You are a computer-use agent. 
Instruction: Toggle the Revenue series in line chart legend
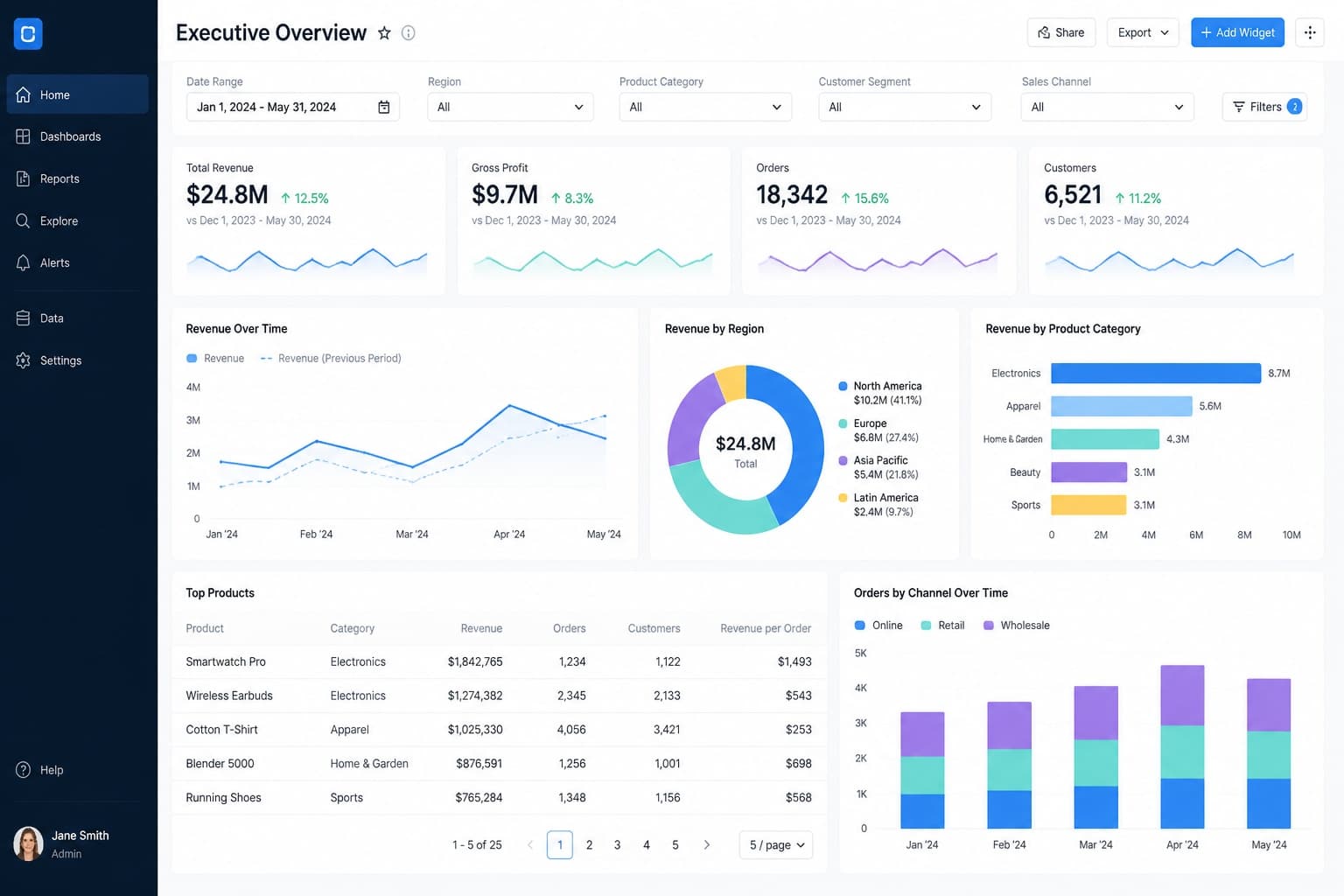215,358
